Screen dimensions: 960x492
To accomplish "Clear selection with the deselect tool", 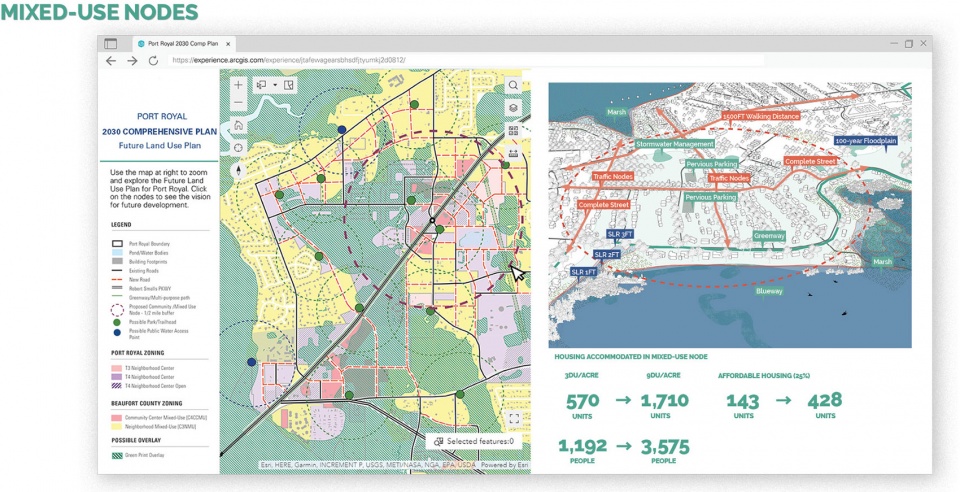I will coord(289,85).
